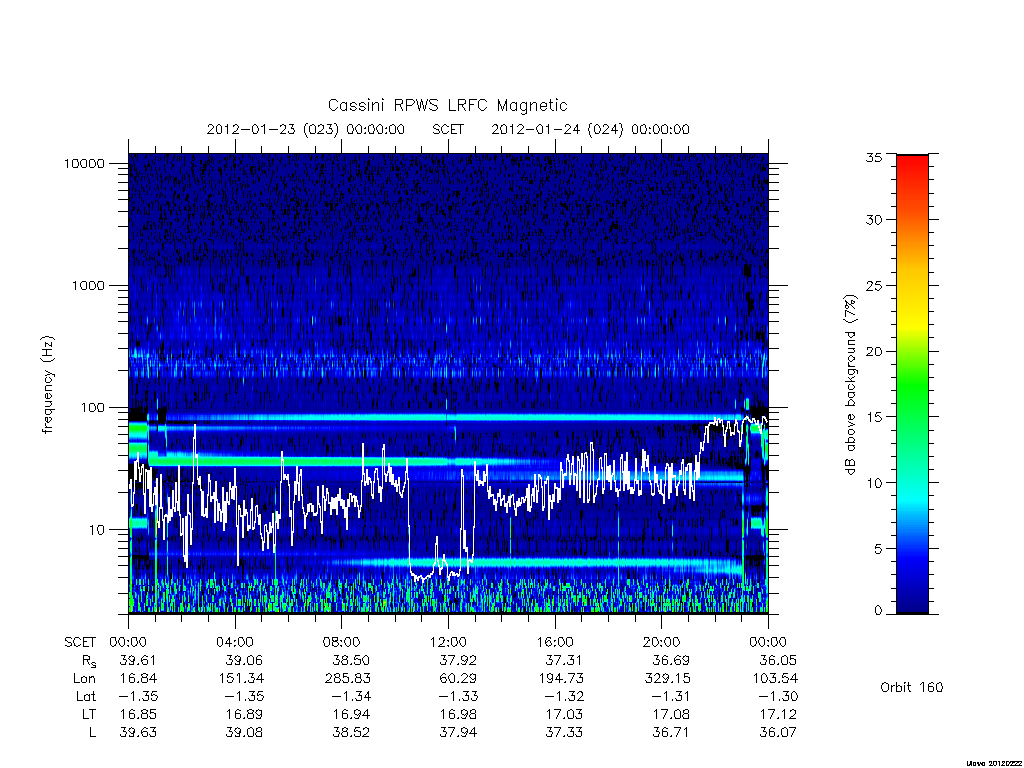Click the colorbar tick label 10
The width and height of the screenshot is (1024, 768).
[x=874, y=483]
